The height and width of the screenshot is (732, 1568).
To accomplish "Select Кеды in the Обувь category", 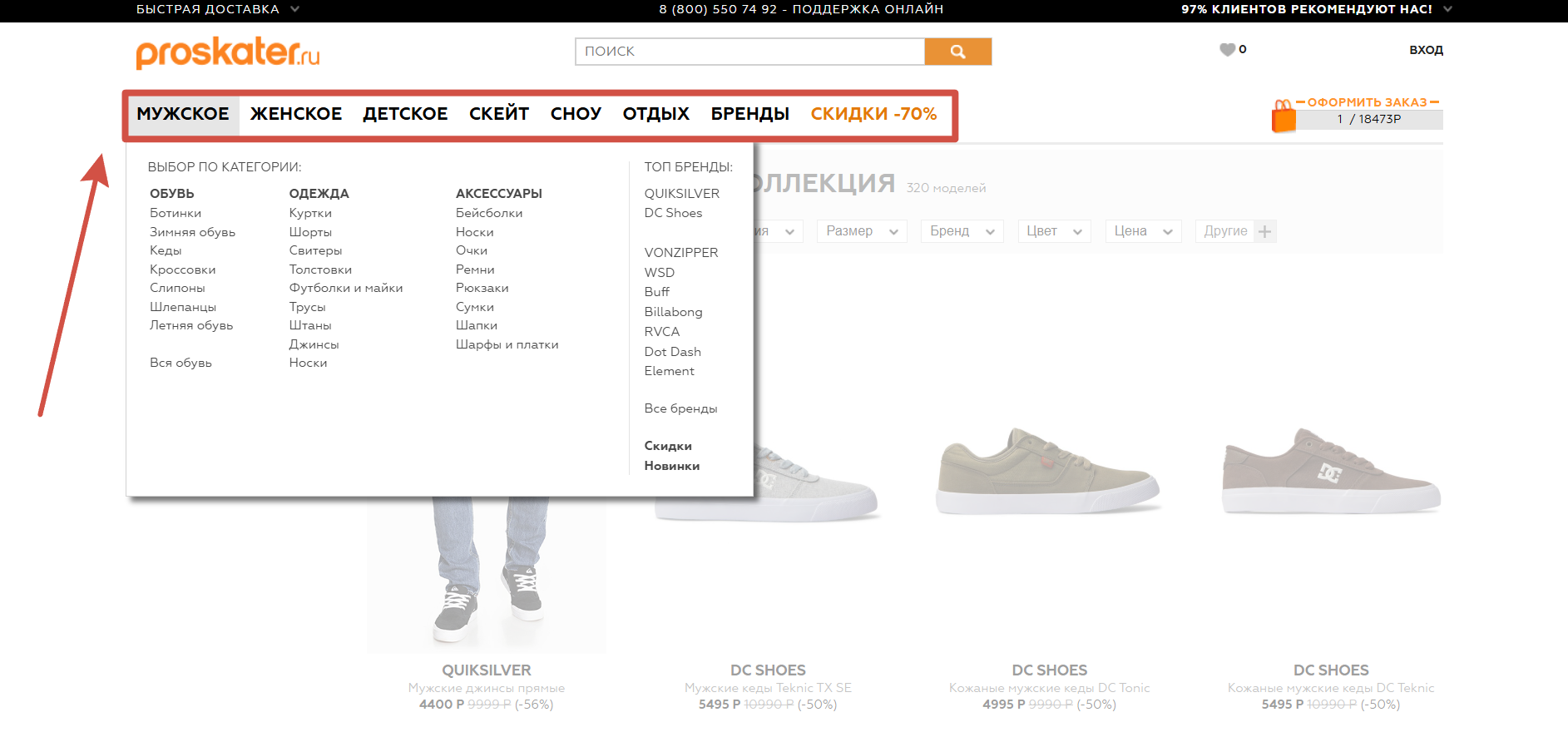I will coord(166,250).
